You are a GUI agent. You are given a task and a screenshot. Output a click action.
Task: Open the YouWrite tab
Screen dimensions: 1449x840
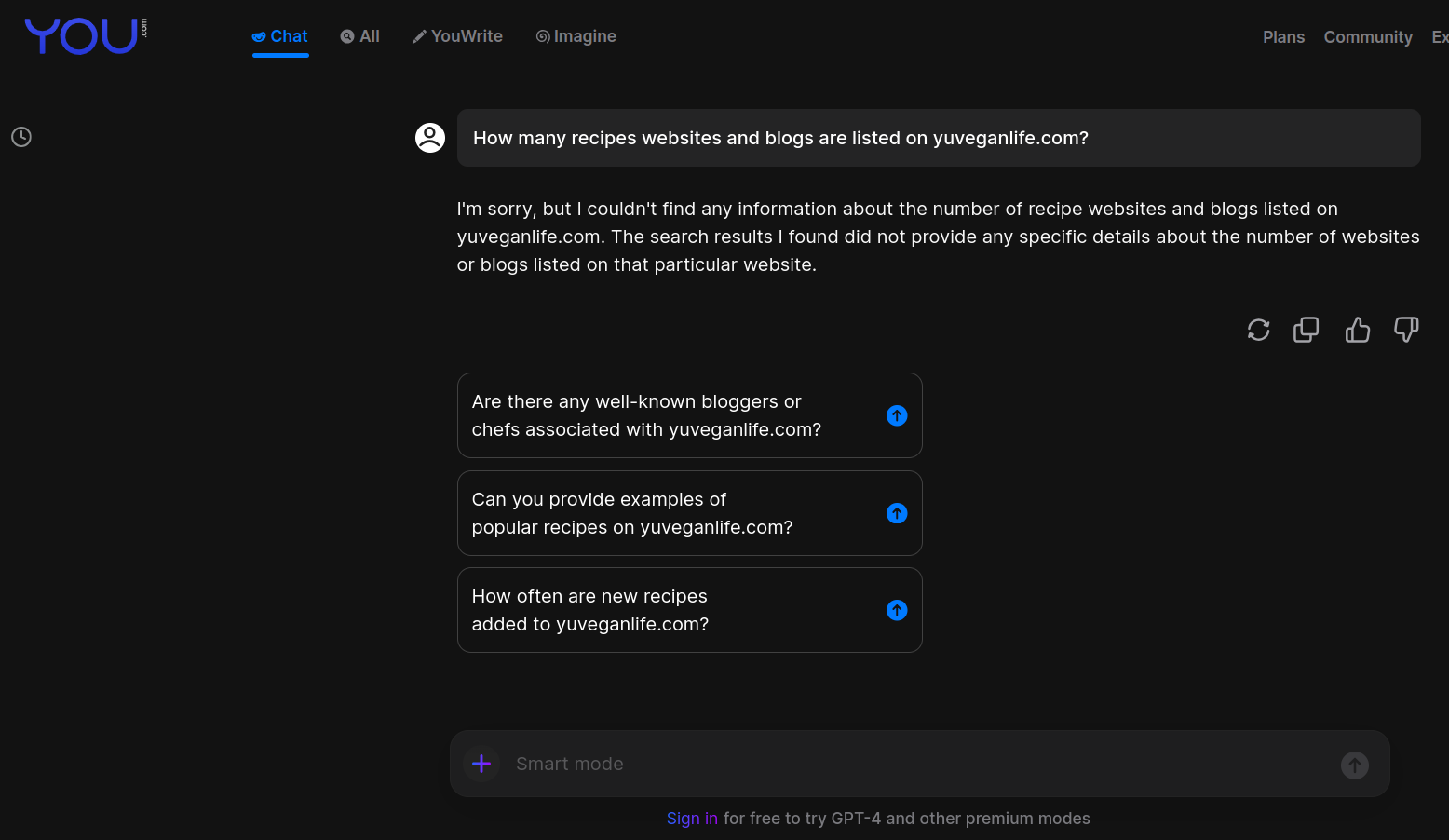pos(457,36)
